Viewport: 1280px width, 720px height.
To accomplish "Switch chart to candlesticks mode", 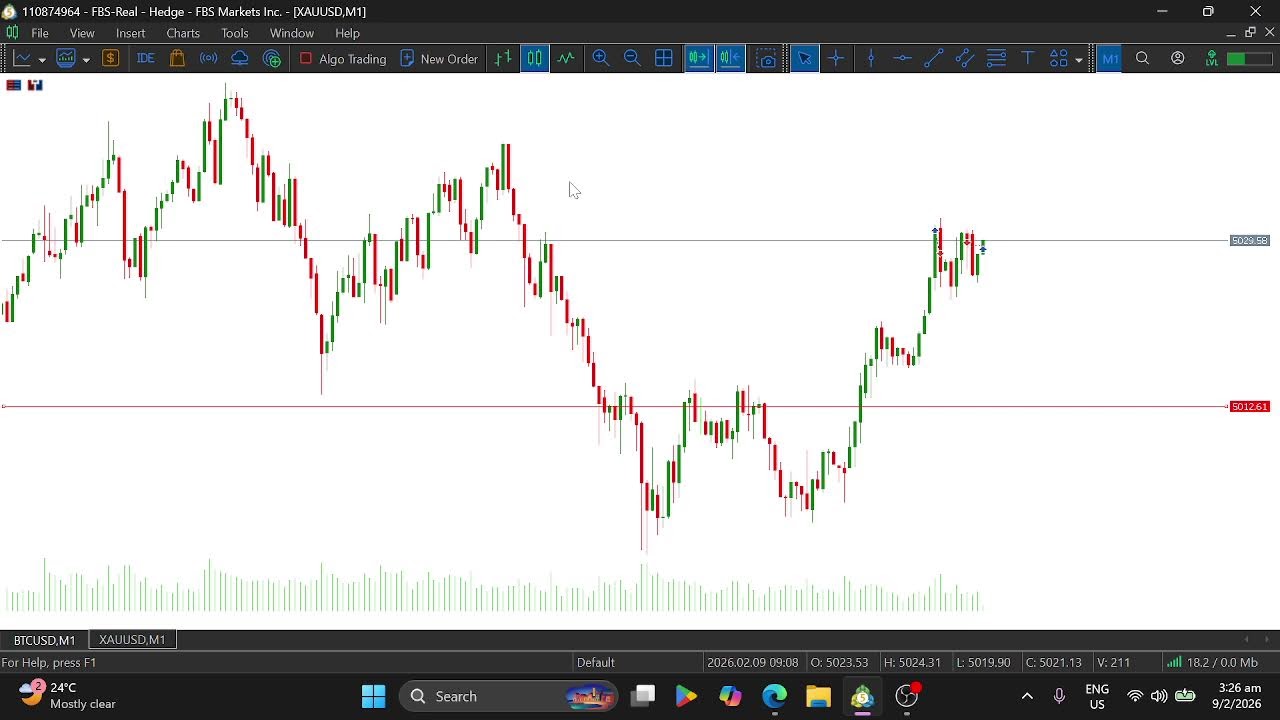I will 535,59.
